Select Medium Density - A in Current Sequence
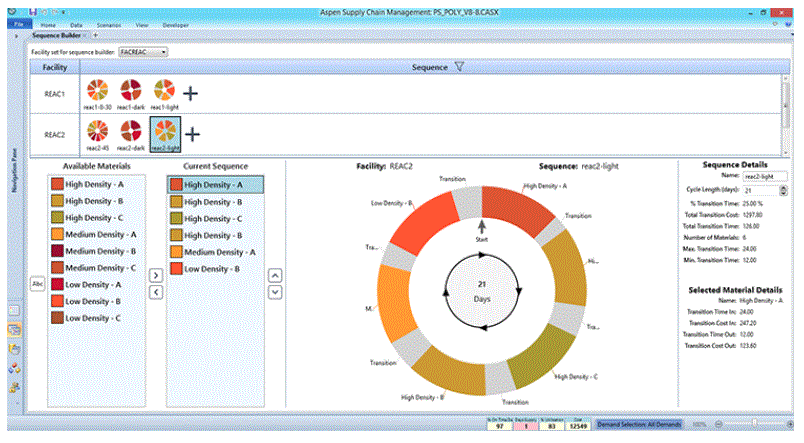Image resolution: width=804 pixels, height=443 pixels. 215,252
